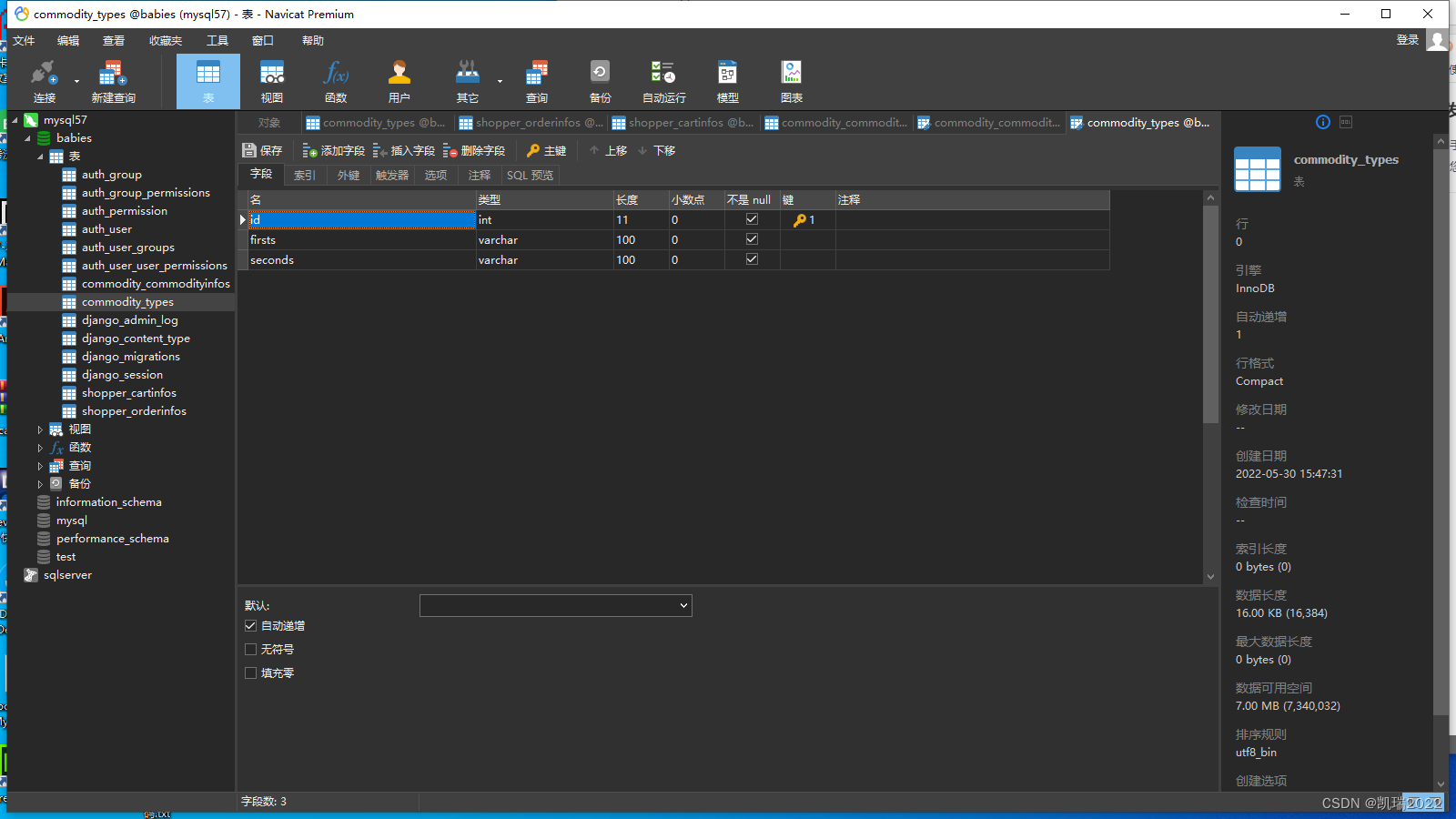1456x819 pixels.
Task: Click the New Query toolbar icon
Action: [113, 82]
